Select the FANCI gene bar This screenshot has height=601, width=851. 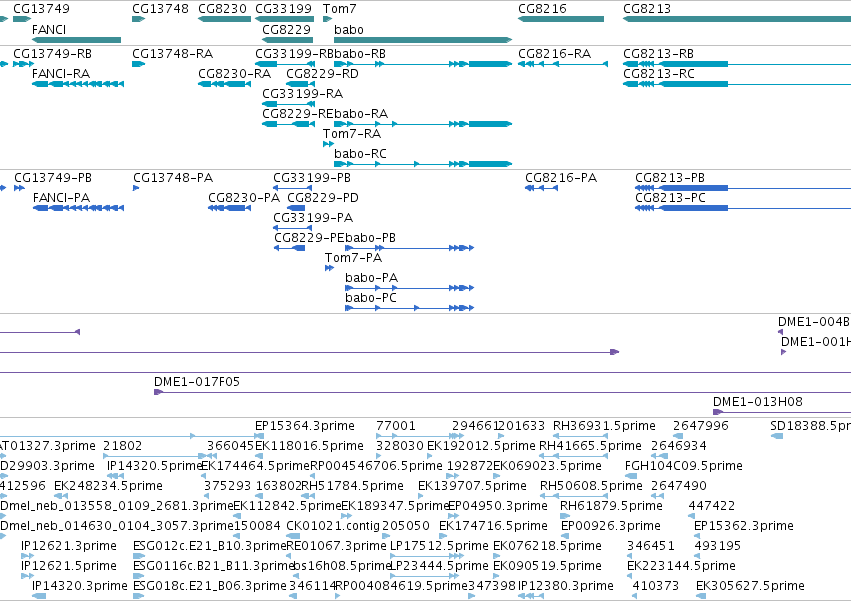coord(77,40)
